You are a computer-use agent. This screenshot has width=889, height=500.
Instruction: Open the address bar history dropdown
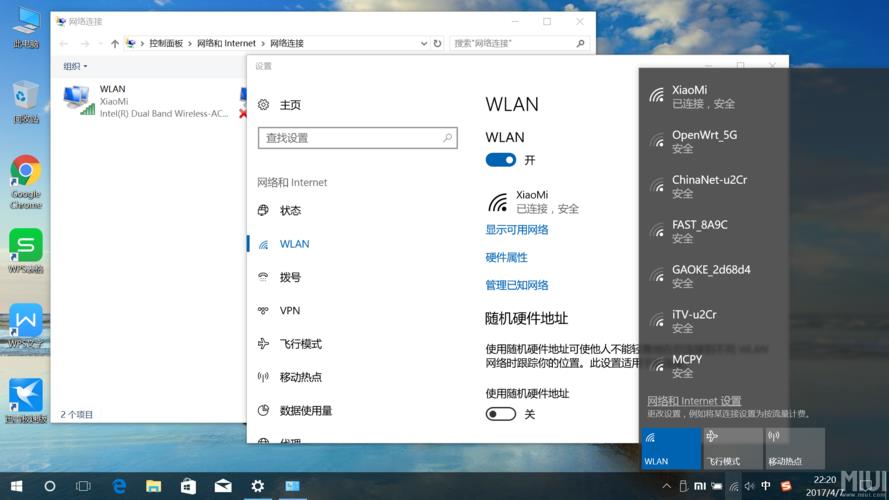coord(424,43)
